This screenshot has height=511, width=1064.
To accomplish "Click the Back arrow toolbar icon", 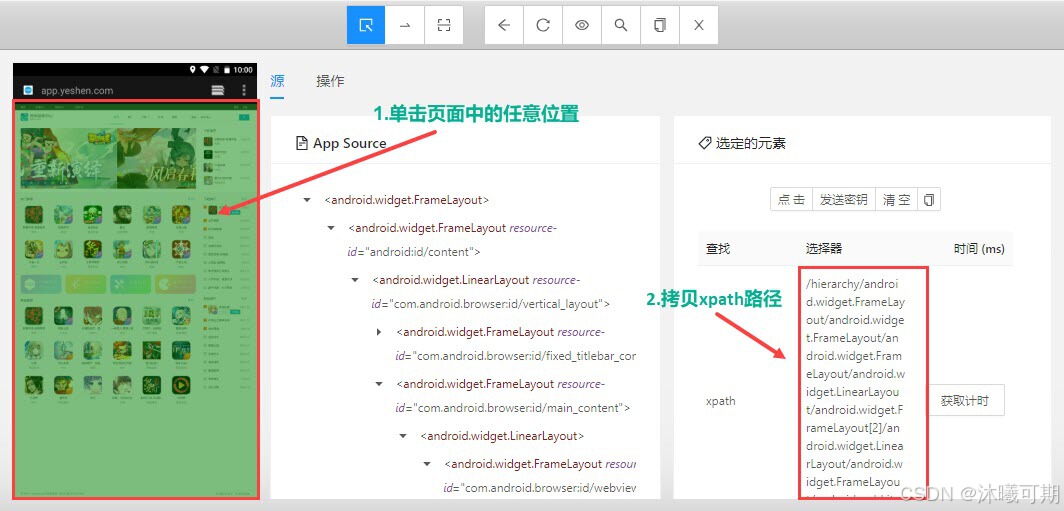I will 504,25.
